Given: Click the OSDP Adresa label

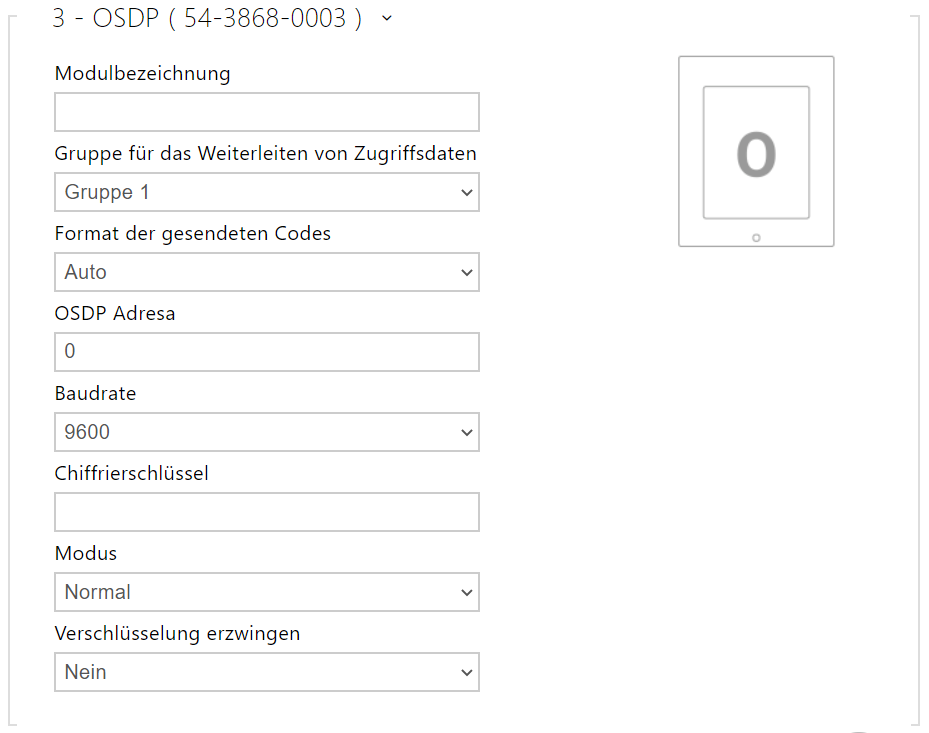Looking at the screenshot, I should pos(115,313).
